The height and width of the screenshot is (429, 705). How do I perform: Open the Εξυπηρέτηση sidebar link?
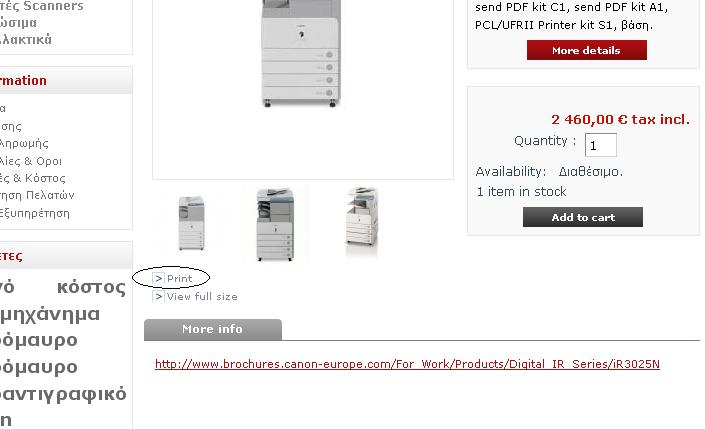coord(35,213)
